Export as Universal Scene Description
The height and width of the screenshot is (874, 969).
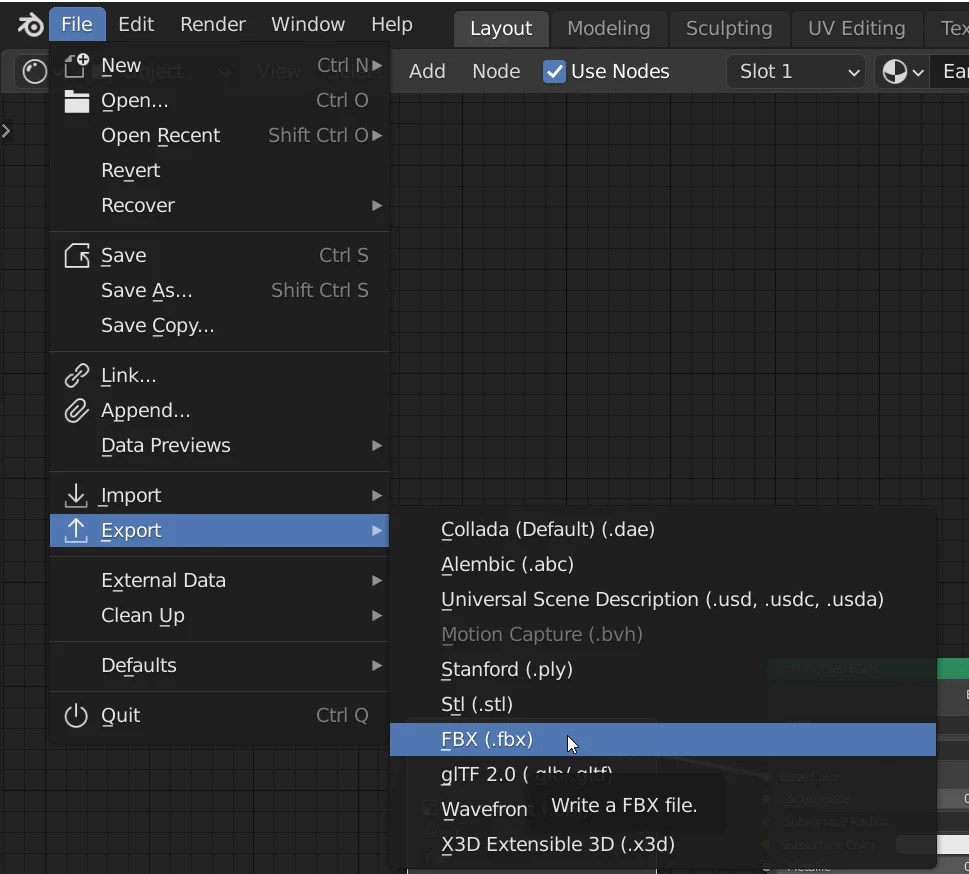(x=663, y=600)
